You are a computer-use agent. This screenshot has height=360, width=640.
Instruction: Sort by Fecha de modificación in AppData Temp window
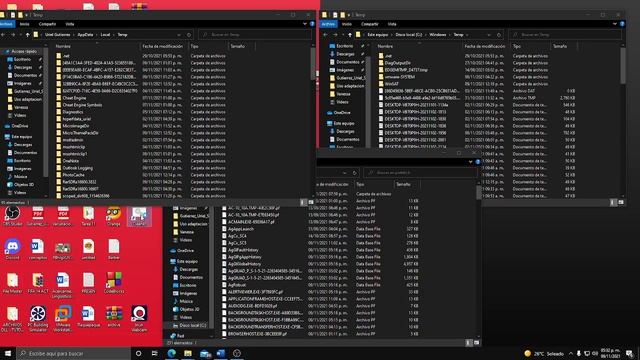click(x=163, y=47)
